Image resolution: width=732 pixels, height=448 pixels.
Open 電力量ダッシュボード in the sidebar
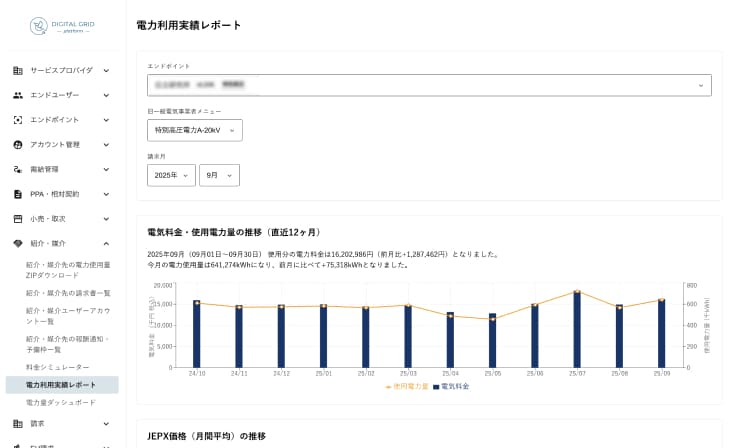61,402
